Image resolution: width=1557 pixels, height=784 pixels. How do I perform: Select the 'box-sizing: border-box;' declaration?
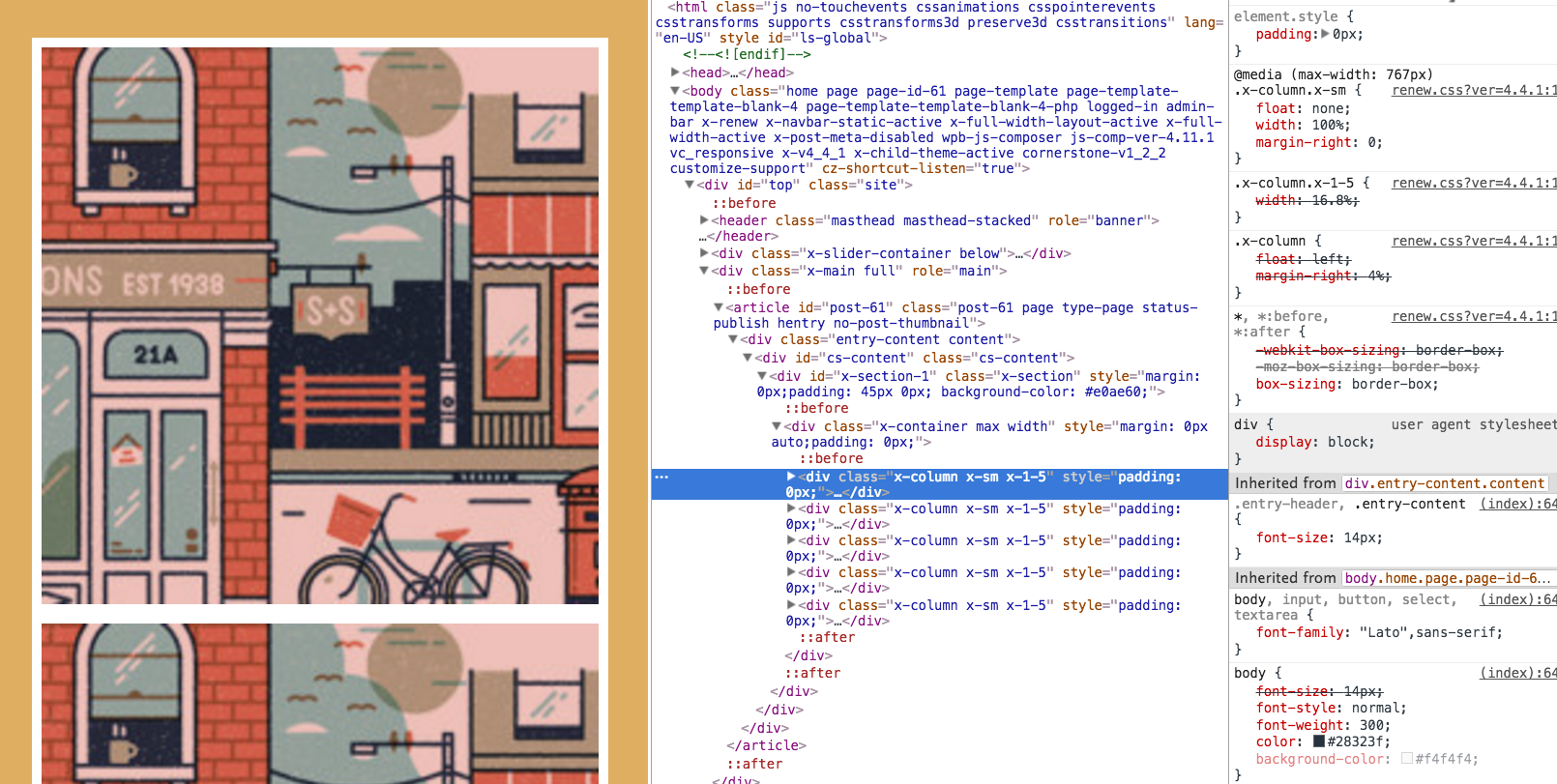1347,384
